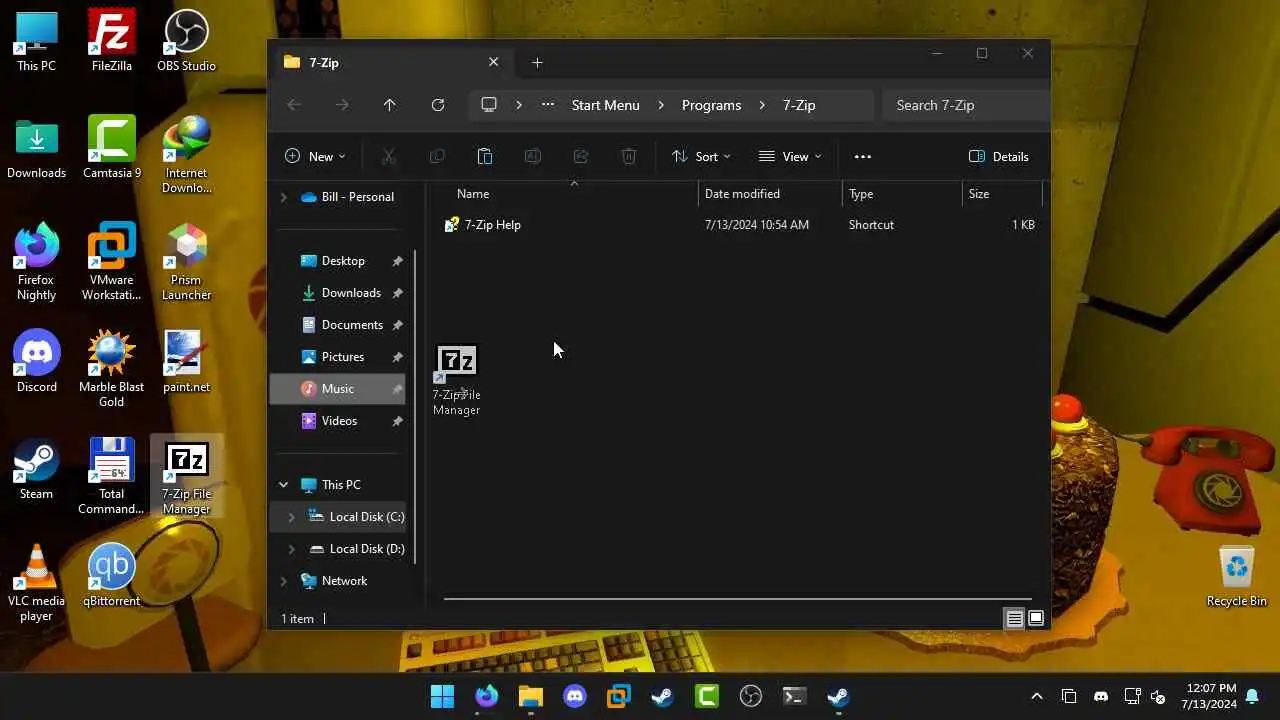Click the Delete trash toolbar icon

[x=628, y=156]
